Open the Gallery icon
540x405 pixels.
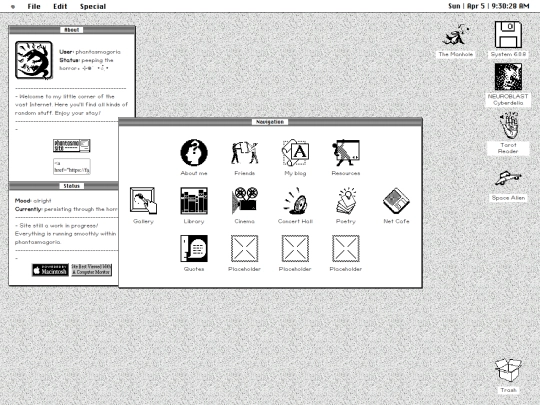(143, 201)
